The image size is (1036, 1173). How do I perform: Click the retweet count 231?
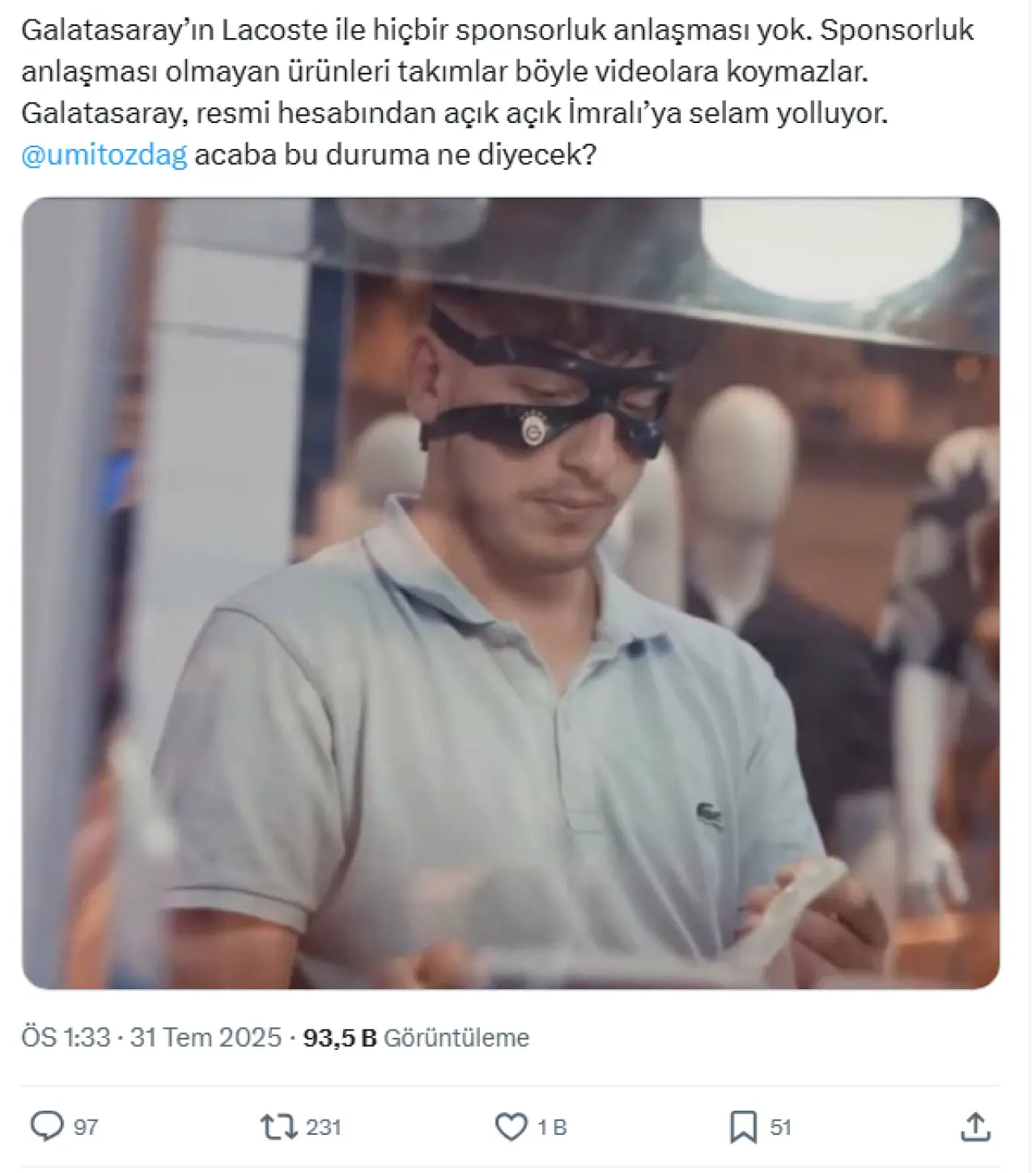click(323, 1127)
